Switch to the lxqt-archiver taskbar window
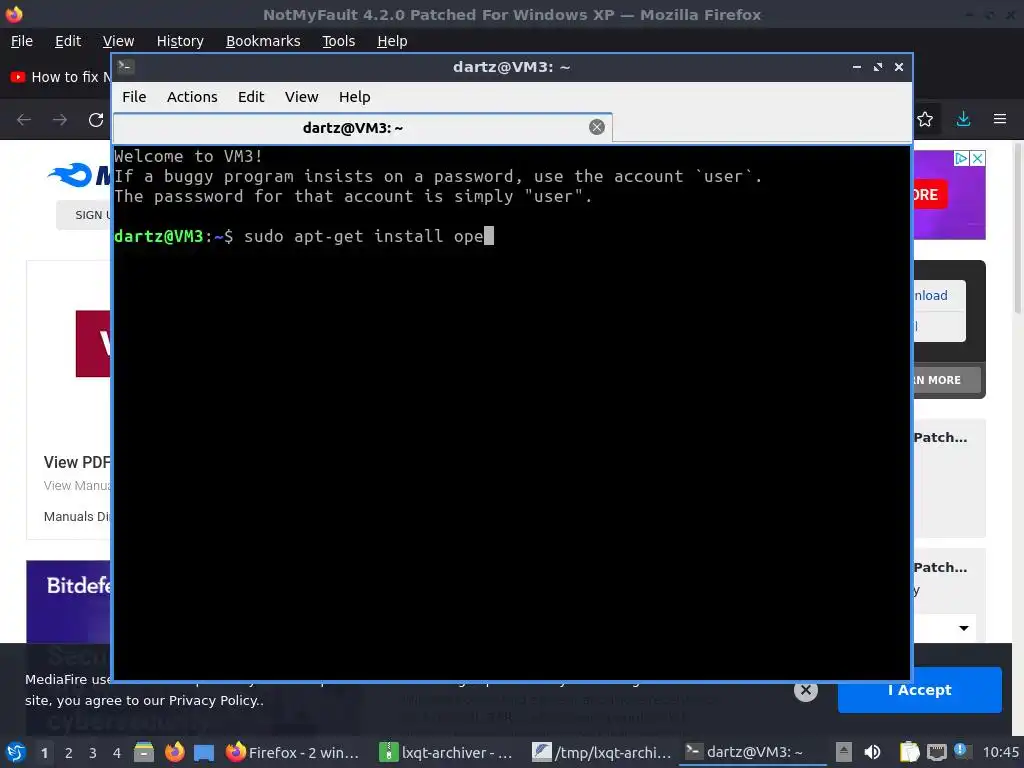This screenshot has height=768, width=1024. pos(447,752)
